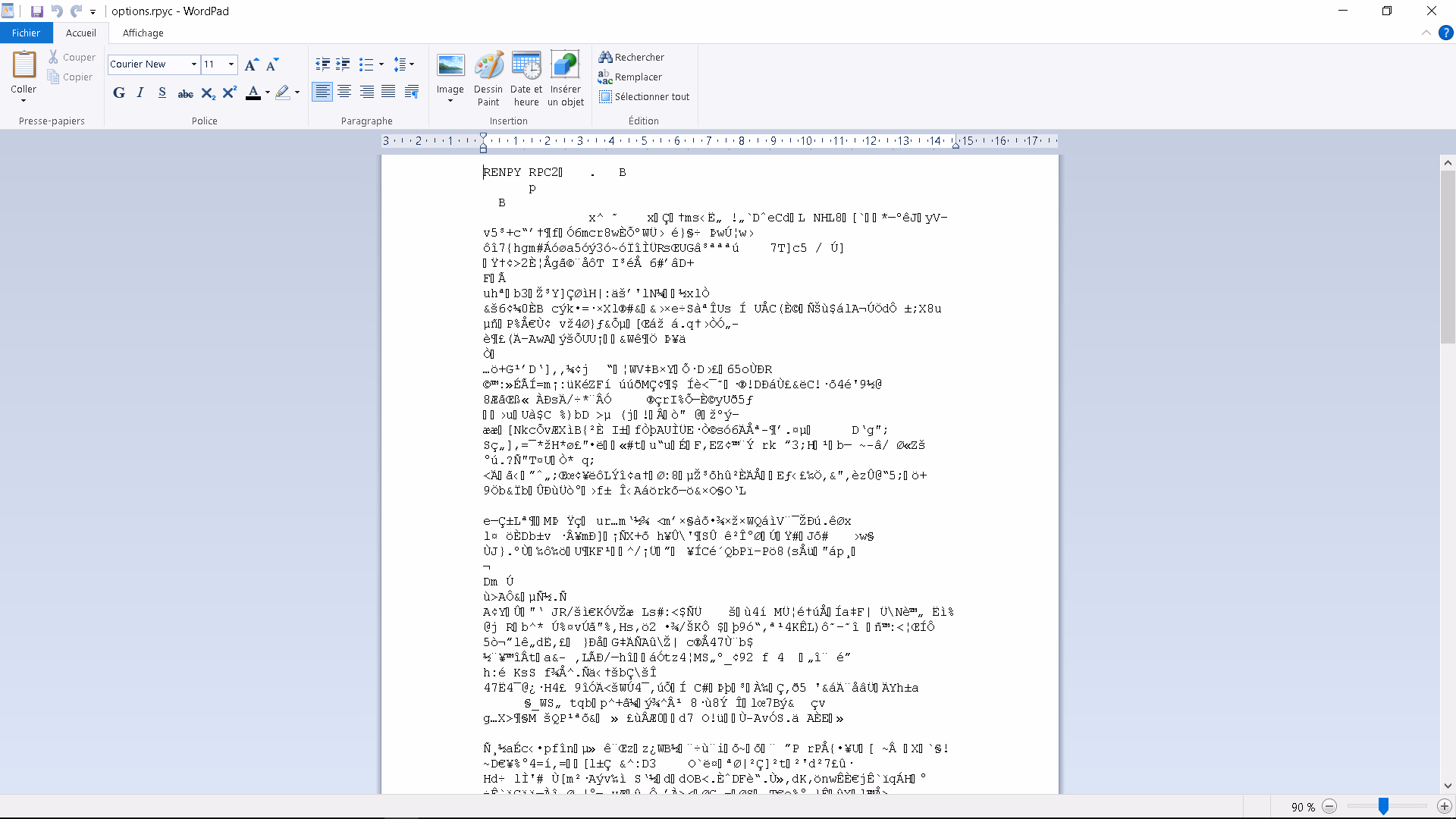Insert date and time (Date et heure)
The height and width of the screenshot is (819, 1456).
526,66
